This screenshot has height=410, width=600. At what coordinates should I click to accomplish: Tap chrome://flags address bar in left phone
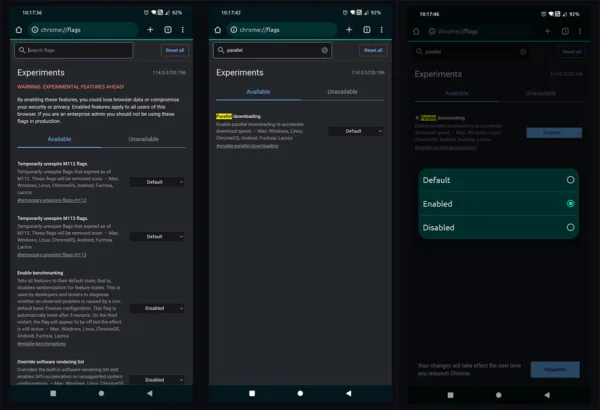[83, 29]
